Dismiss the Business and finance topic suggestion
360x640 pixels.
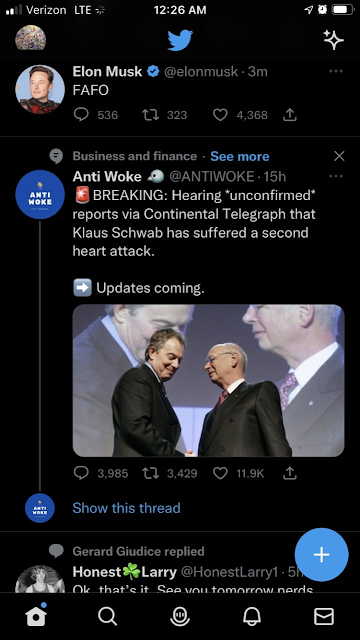click(339, 156)
